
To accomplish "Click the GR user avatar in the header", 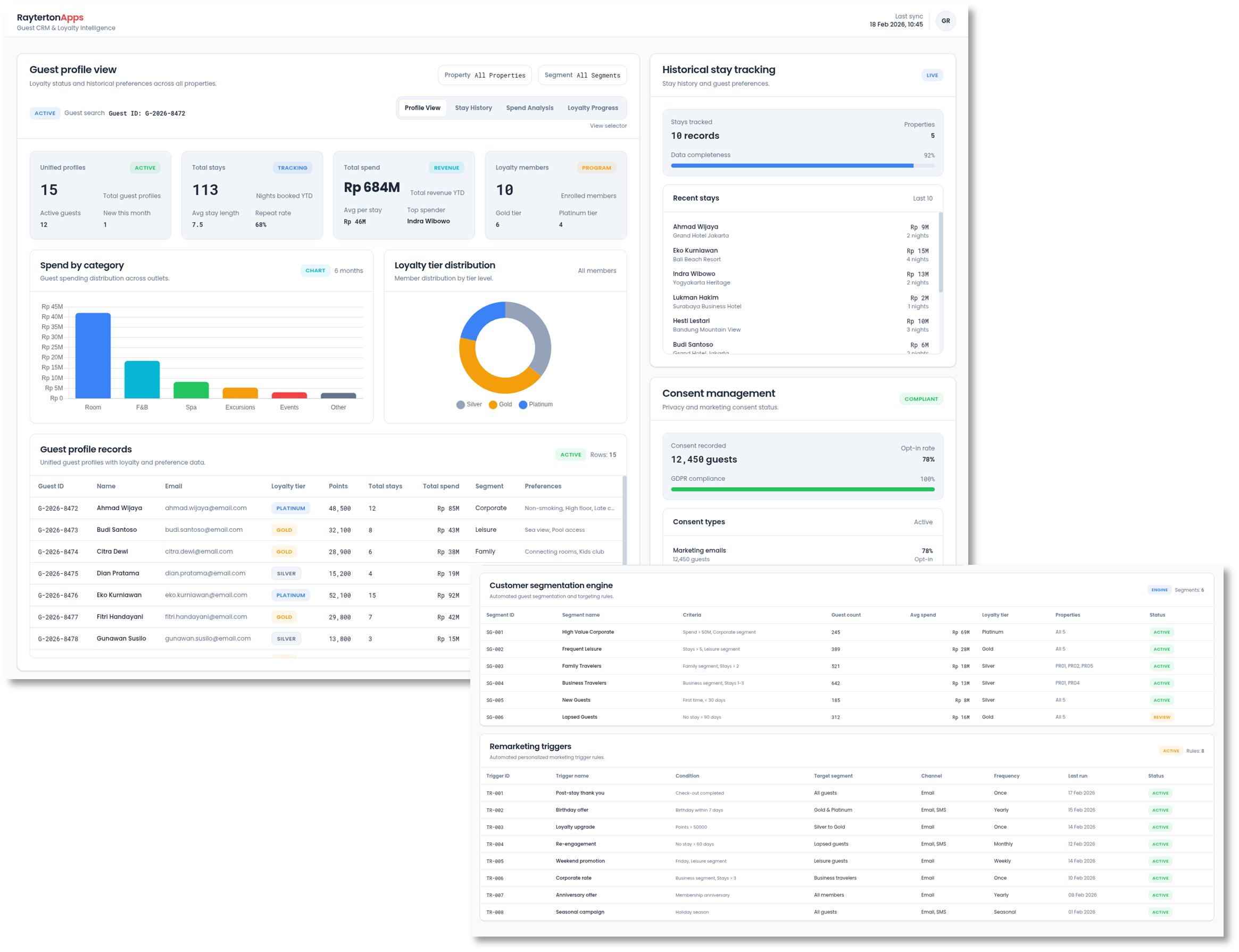I will (x=945, y=20).
